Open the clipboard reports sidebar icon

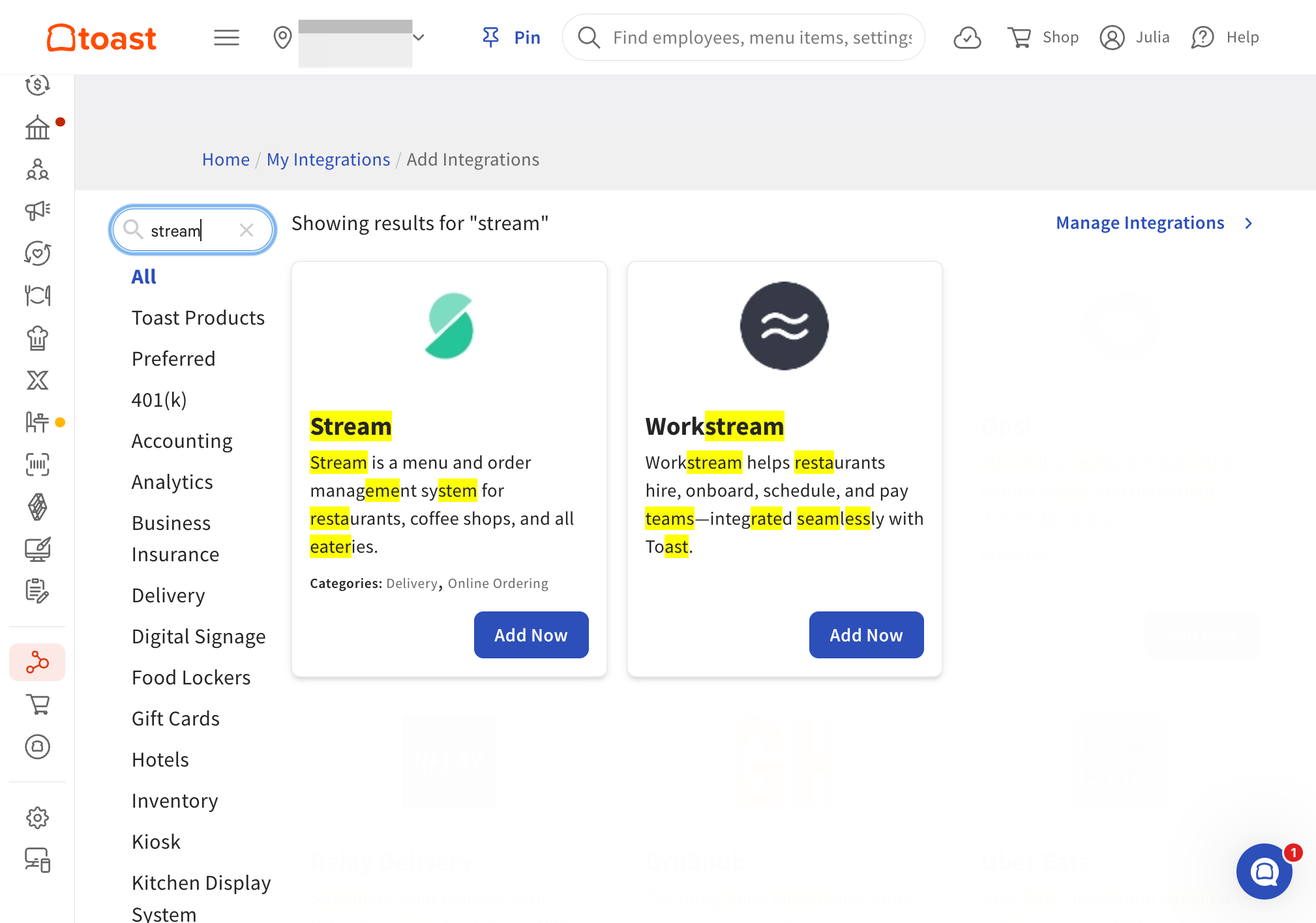pyautogui.click(x=38, y=591)
